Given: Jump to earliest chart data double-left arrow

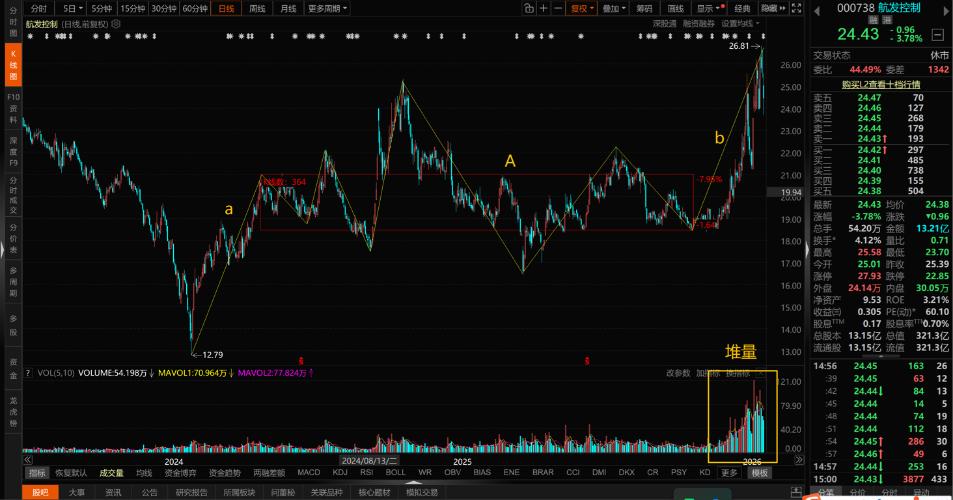Looking at the screenshot, I should (27, 461).
